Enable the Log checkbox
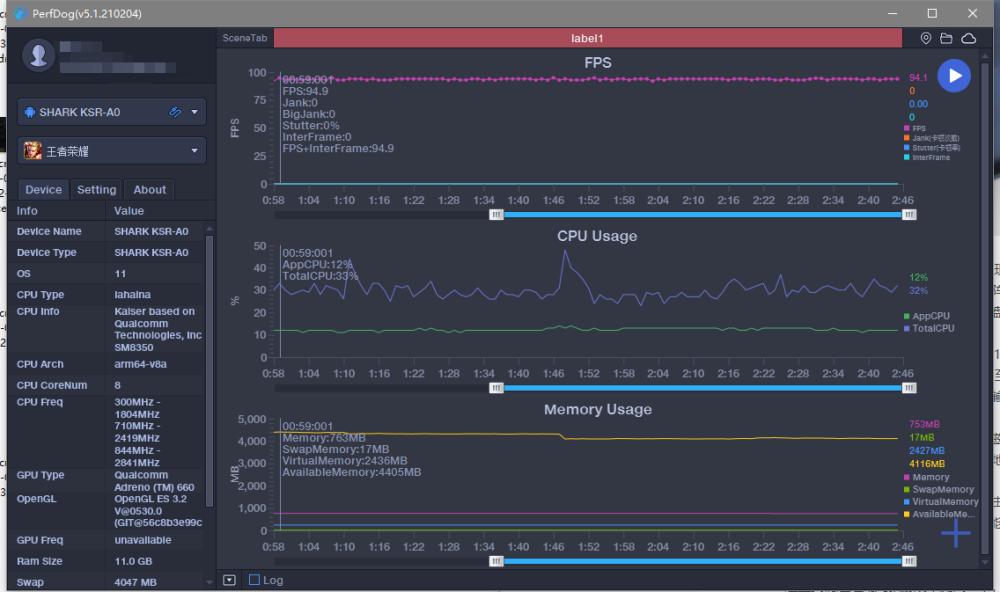The image size is (1000, 592). (x=254, y=580)
